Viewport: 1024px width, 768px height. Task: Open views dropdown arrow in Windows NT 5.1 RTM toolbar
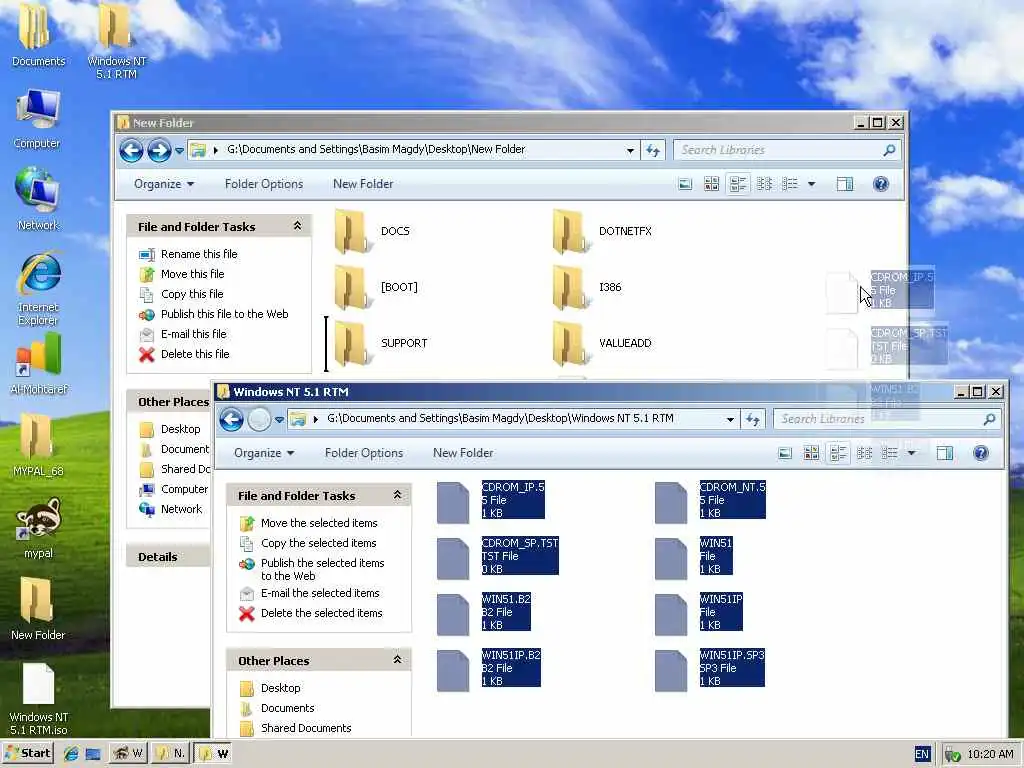click(x=911, y=453)
